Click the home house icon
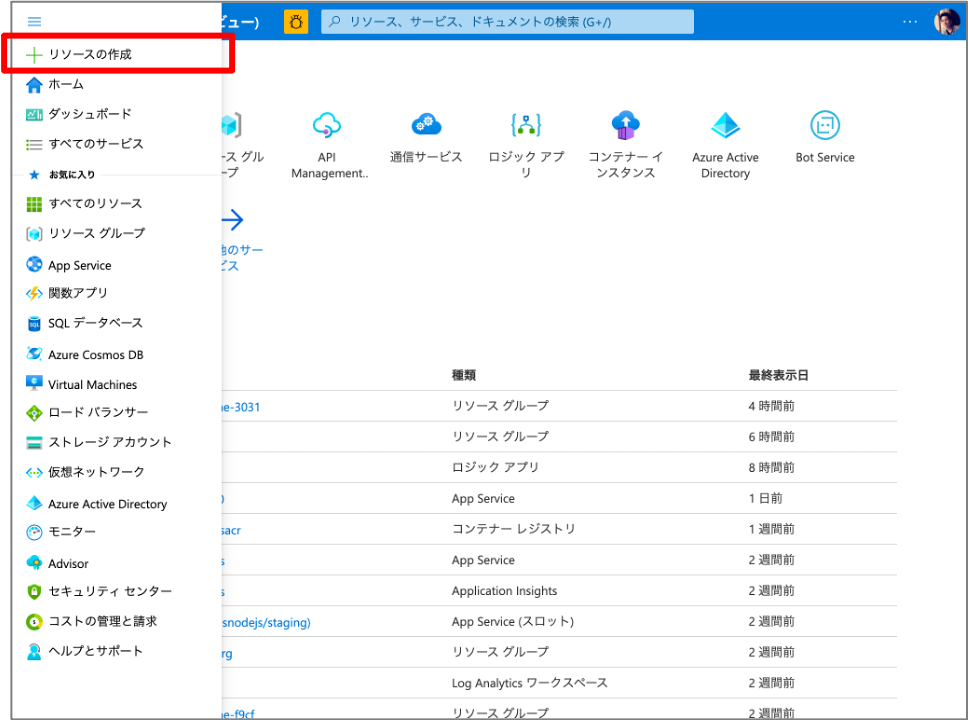 coord(34,85)
